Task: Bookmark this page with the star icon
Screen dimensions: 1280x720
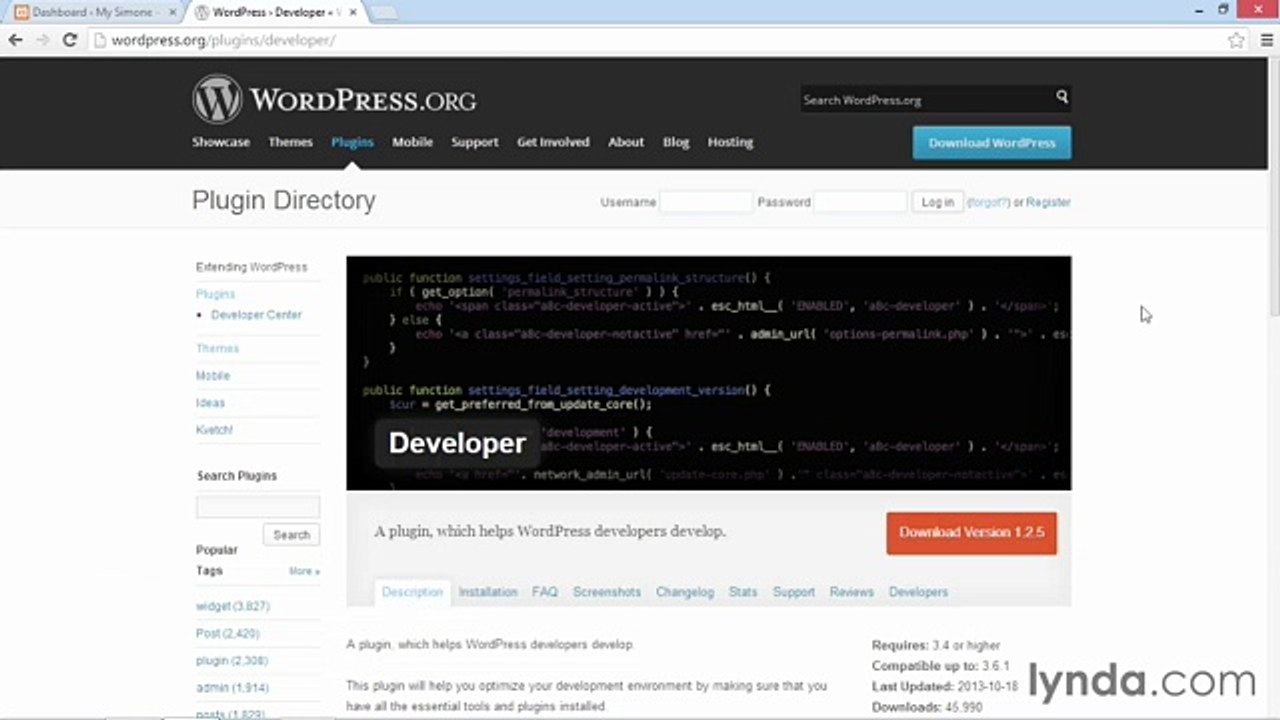Action: (x=1236, y=40)
